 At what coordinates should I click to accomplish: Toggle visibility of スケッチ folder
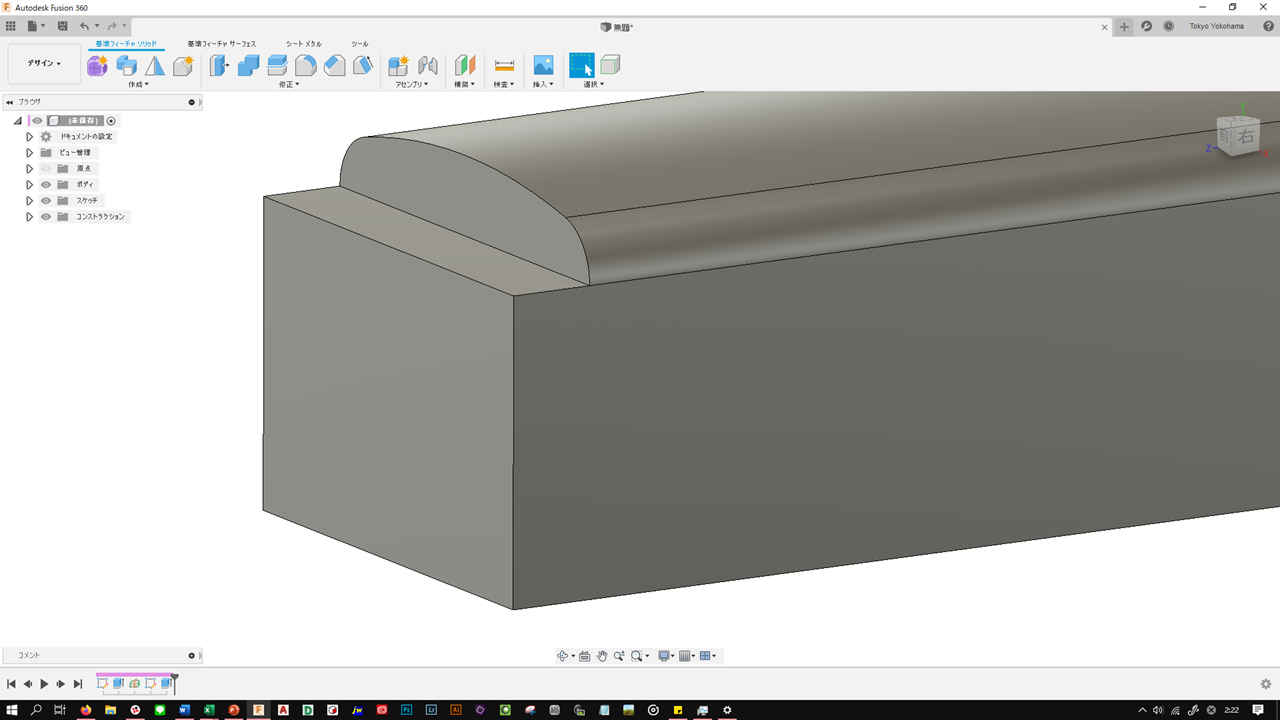pyautogui.click(x=46, y=201)
